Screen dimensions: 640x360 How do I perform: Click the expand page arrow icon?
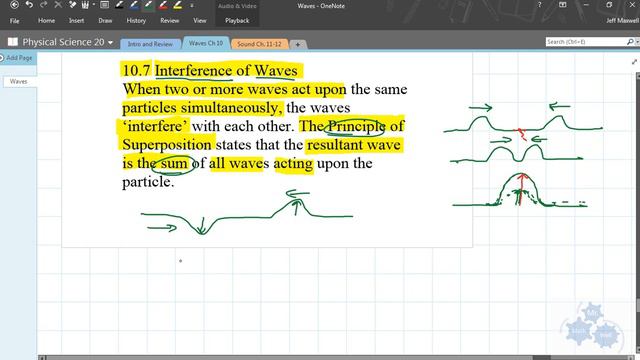pos(634,62)
